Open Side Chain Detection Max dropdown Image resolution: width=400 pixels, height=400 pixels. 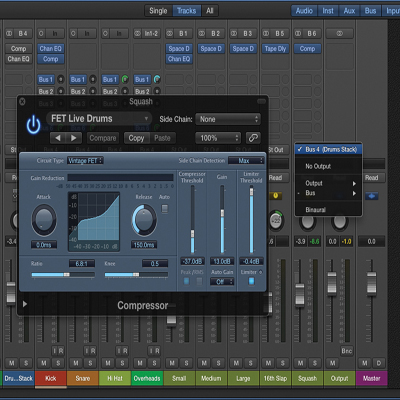click(246, 161)
